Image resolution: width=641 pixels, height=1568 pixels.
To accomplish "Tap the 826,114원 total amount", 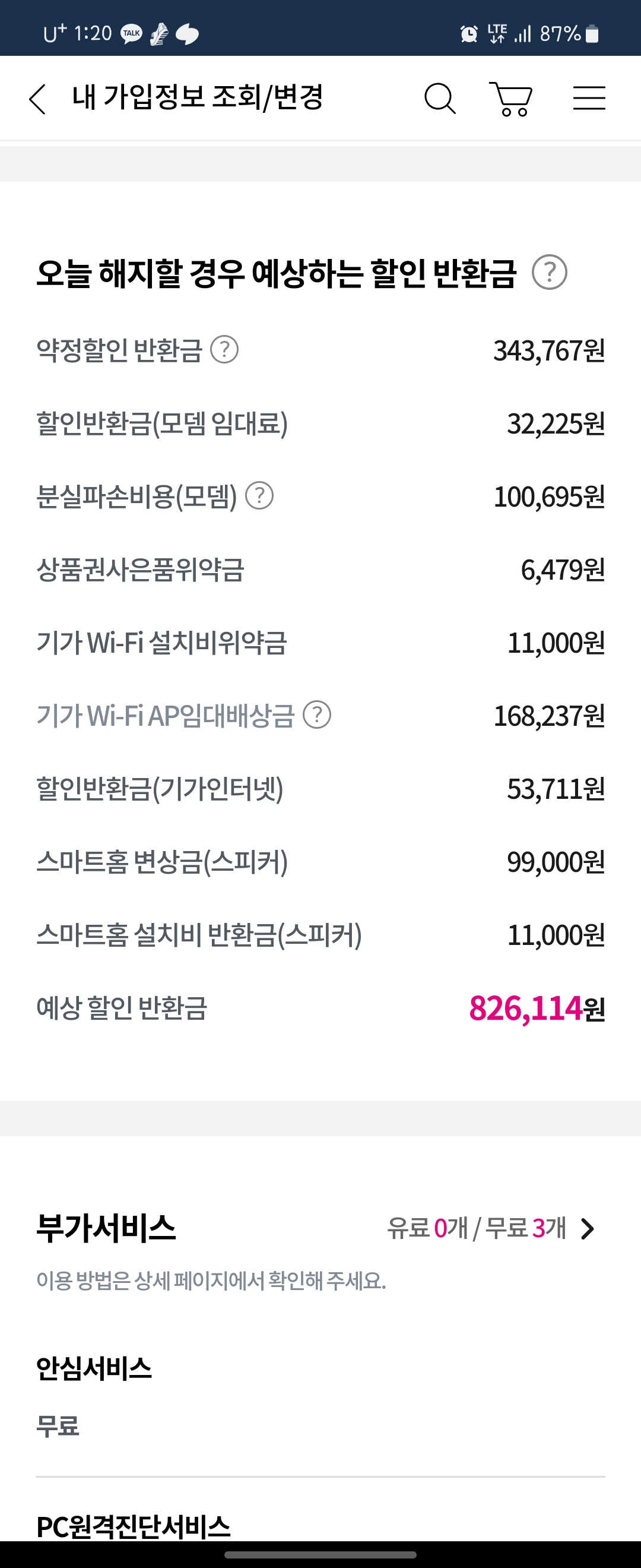I will [537, 1009].
